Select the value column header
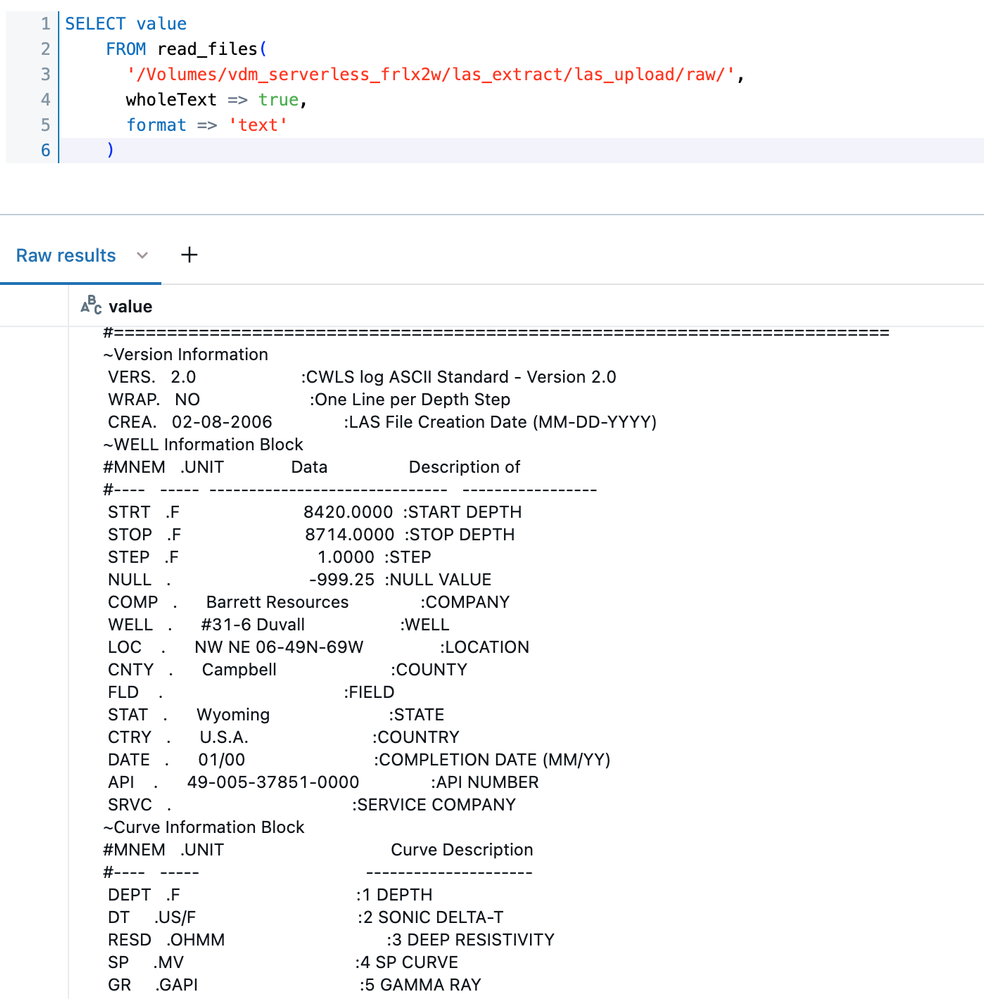Screen dimensions: 984x999 tap(130, 307)
